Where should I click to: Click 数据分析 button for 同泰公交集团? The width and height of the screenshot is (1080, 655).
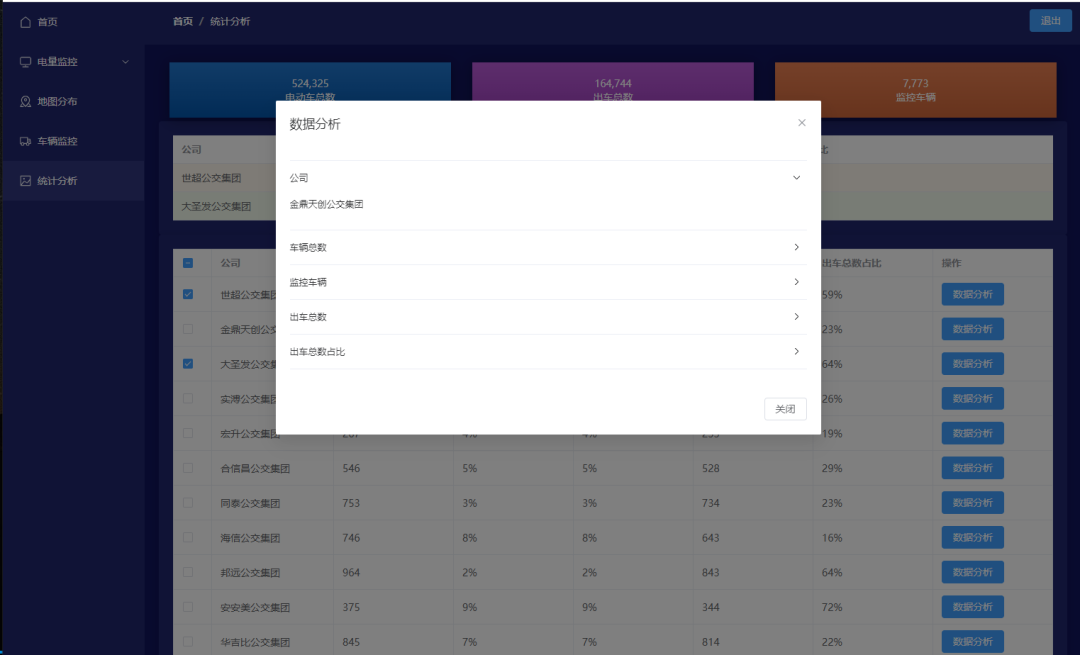973,503
